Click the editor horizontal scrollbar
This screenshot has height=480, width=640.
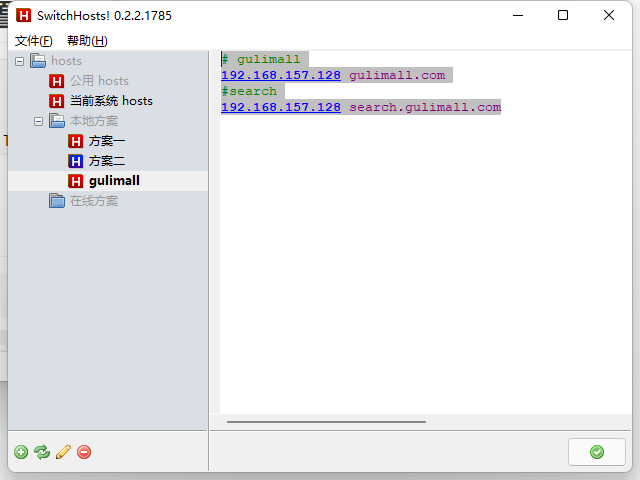pos(327,422)
